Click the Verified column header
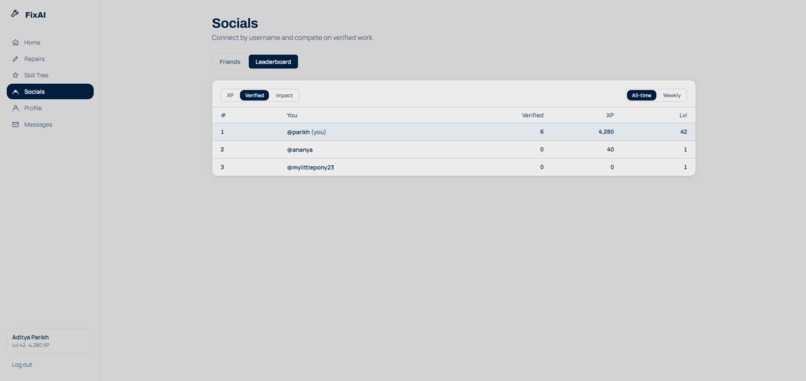 533,115
